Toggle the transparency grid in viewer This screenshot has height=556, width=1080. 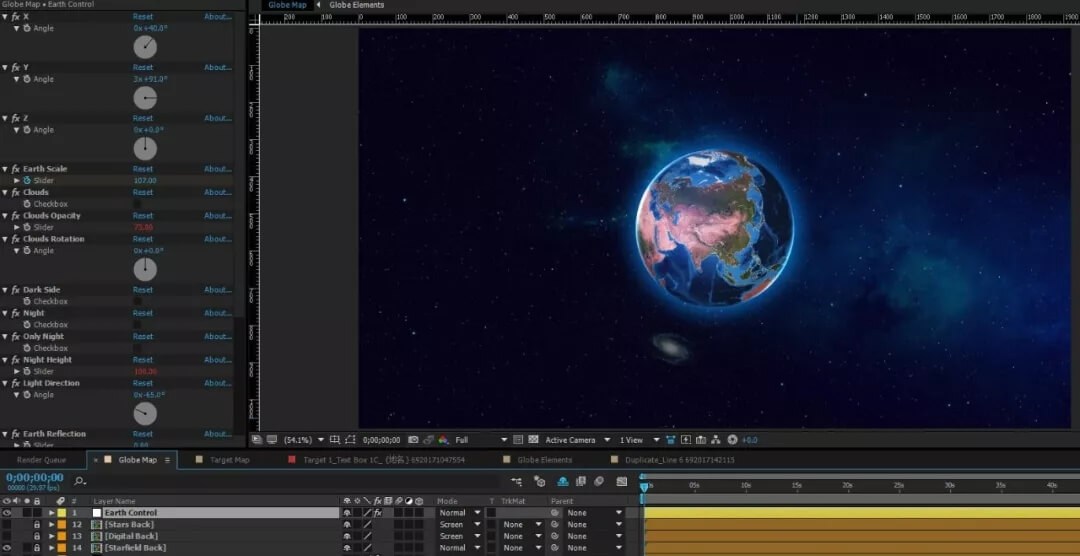532,440
